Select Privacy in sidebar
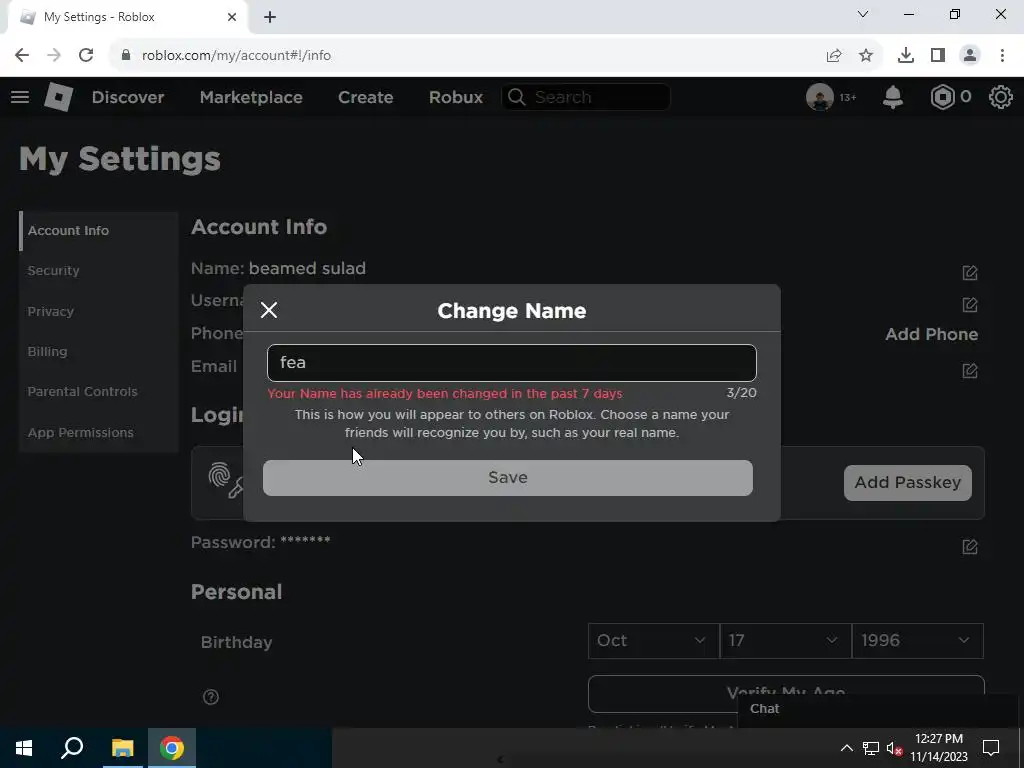 pyautogui.click(x=99, y=312)
